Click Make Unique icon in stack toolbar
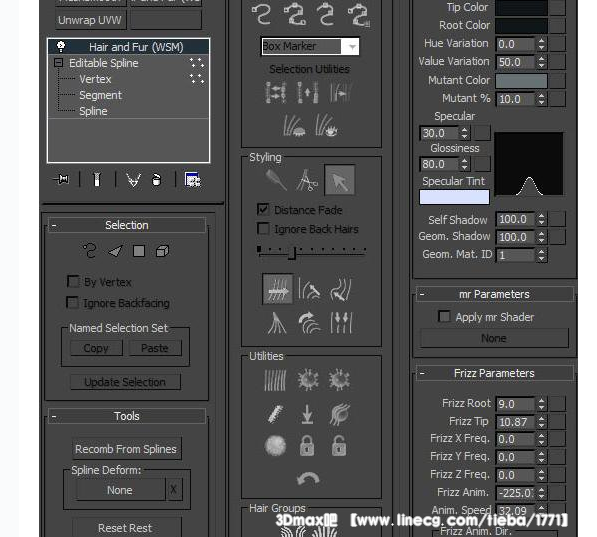Screen dimensions: 597x537 pos(133,180)
